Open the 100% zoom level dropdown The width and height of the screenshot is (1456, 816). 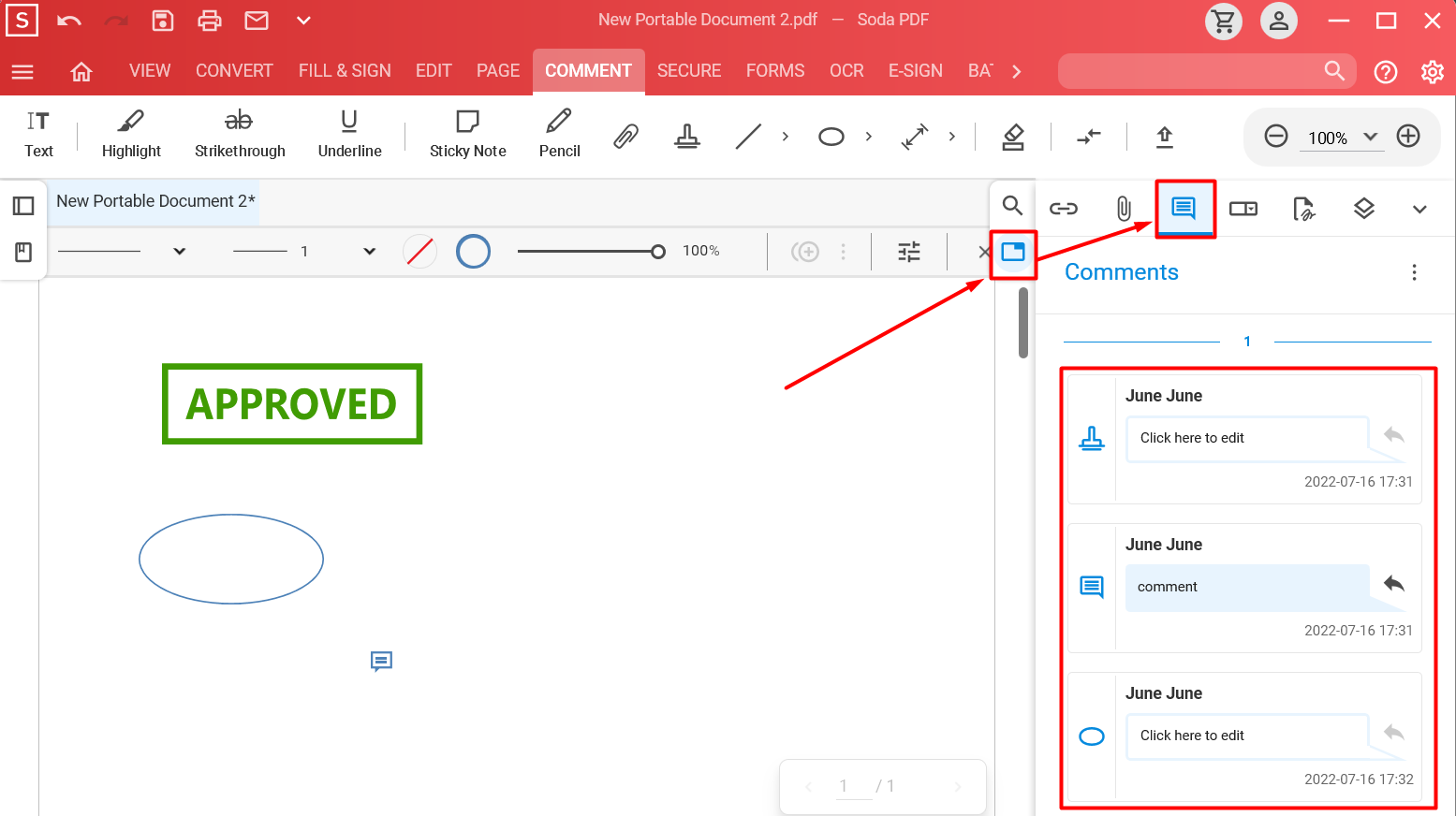click(1343, 138)
